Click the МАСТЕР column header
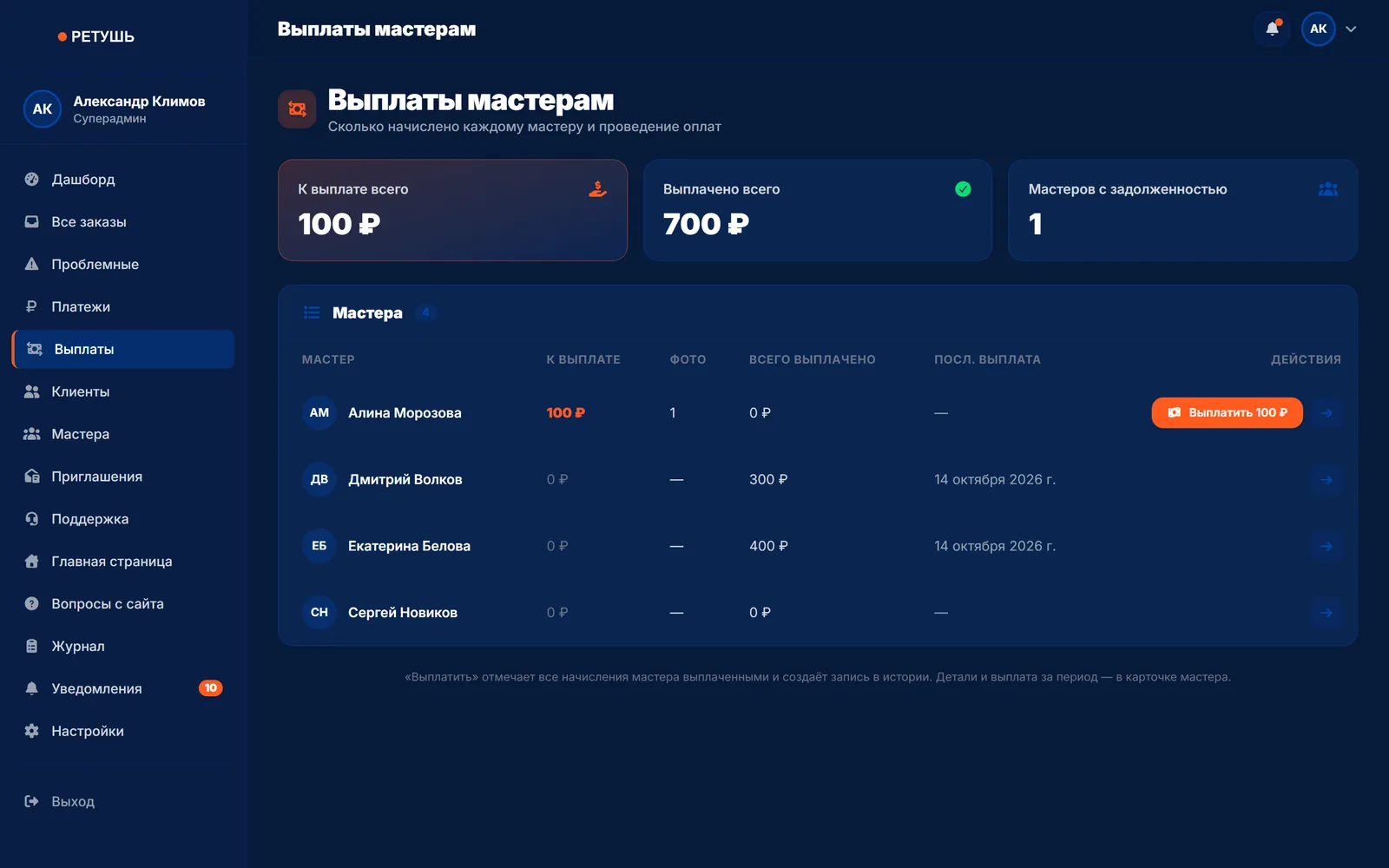 coord(328,359)
